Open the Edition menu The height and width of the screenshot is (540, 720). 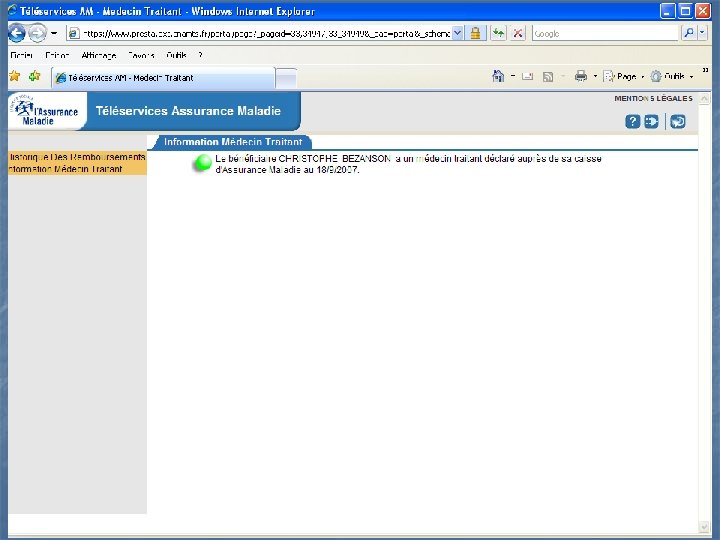coord(57,55)
